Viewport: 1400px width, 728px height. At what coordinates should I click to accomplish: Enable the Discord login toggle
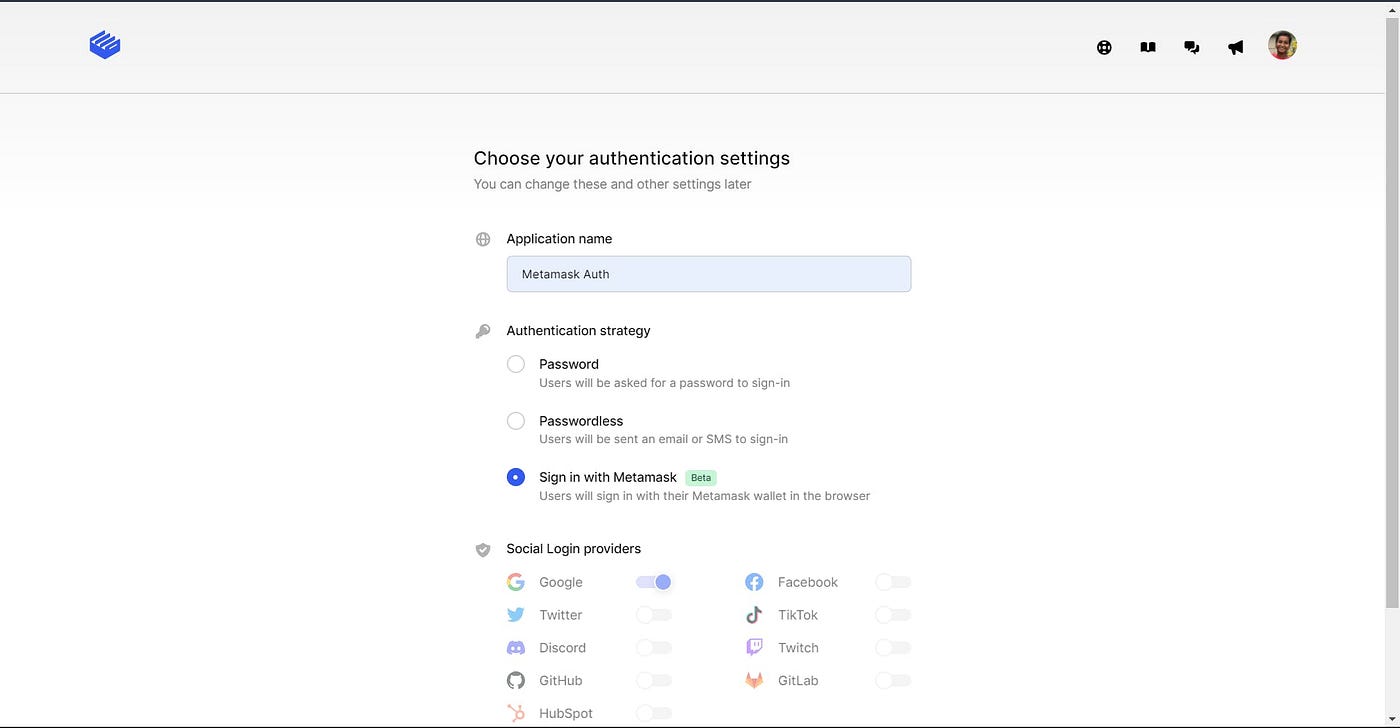click(654, 648)
